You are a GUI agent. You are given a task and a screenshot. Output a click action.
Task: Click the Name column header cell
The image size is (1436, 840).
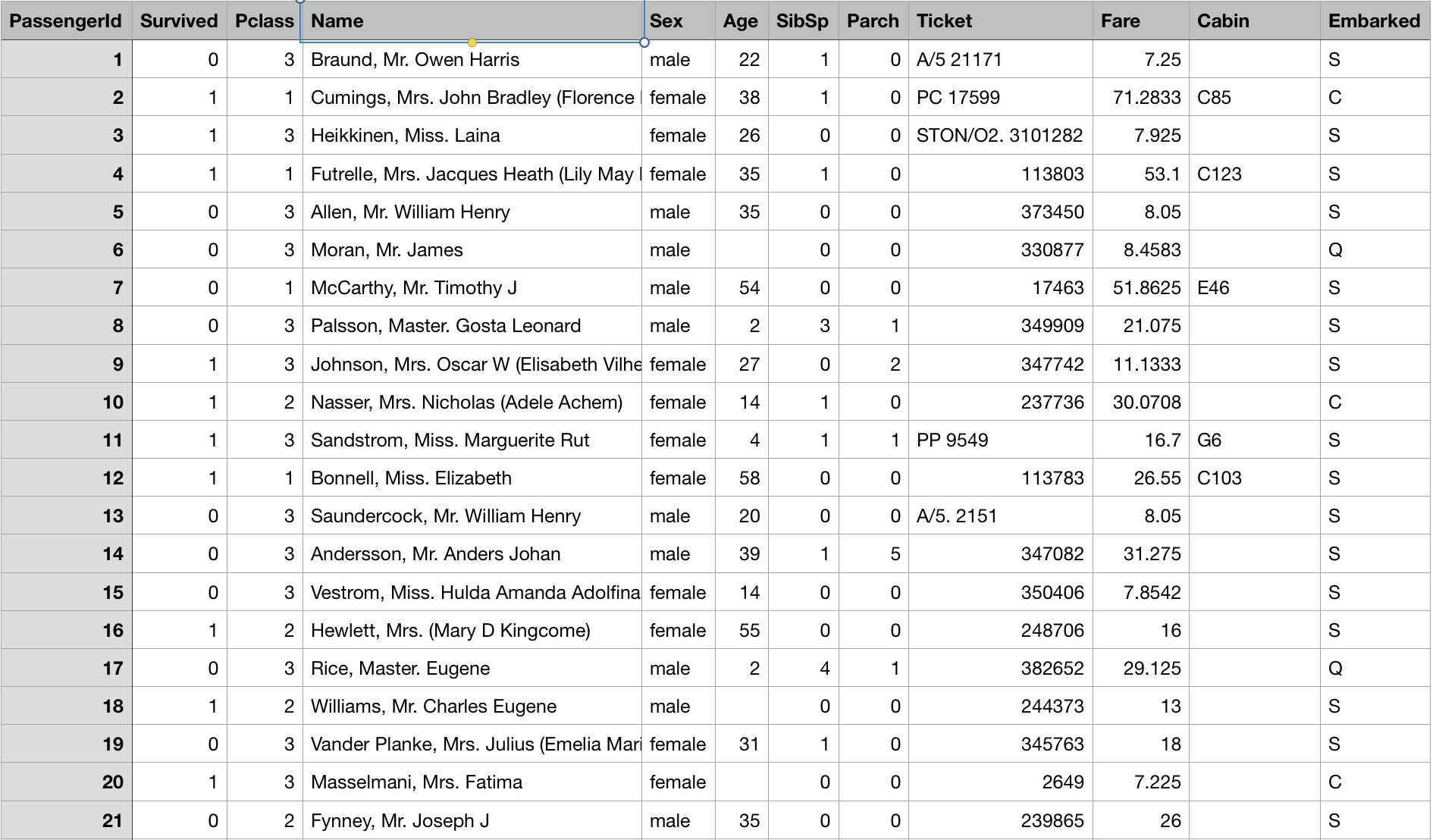click(x=472, y=20)
